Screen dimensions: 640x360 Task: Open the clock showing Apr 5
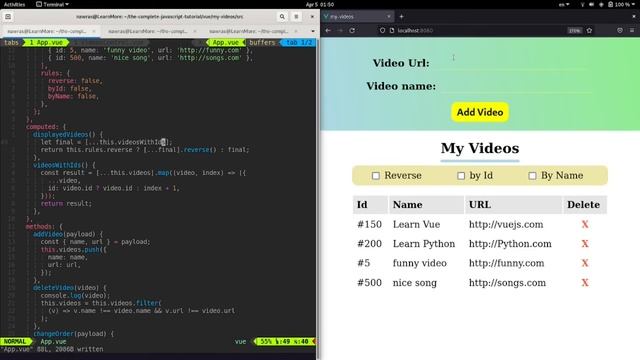[x=320, y=4]
